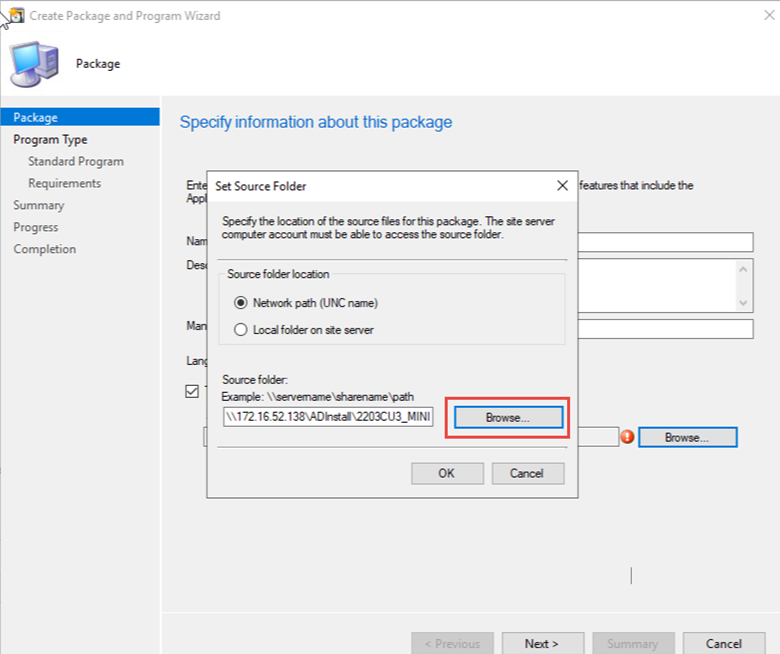The image size is (780, 654).
Task: Click into the Source folder path field
Action: point(328,417)
